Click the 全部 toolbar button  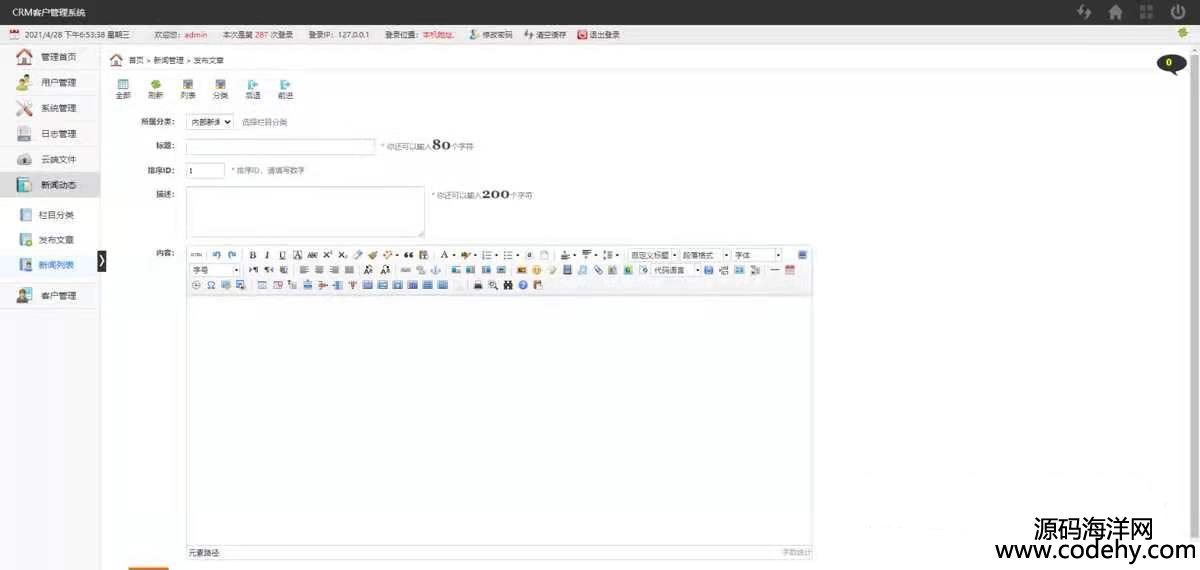123,89
